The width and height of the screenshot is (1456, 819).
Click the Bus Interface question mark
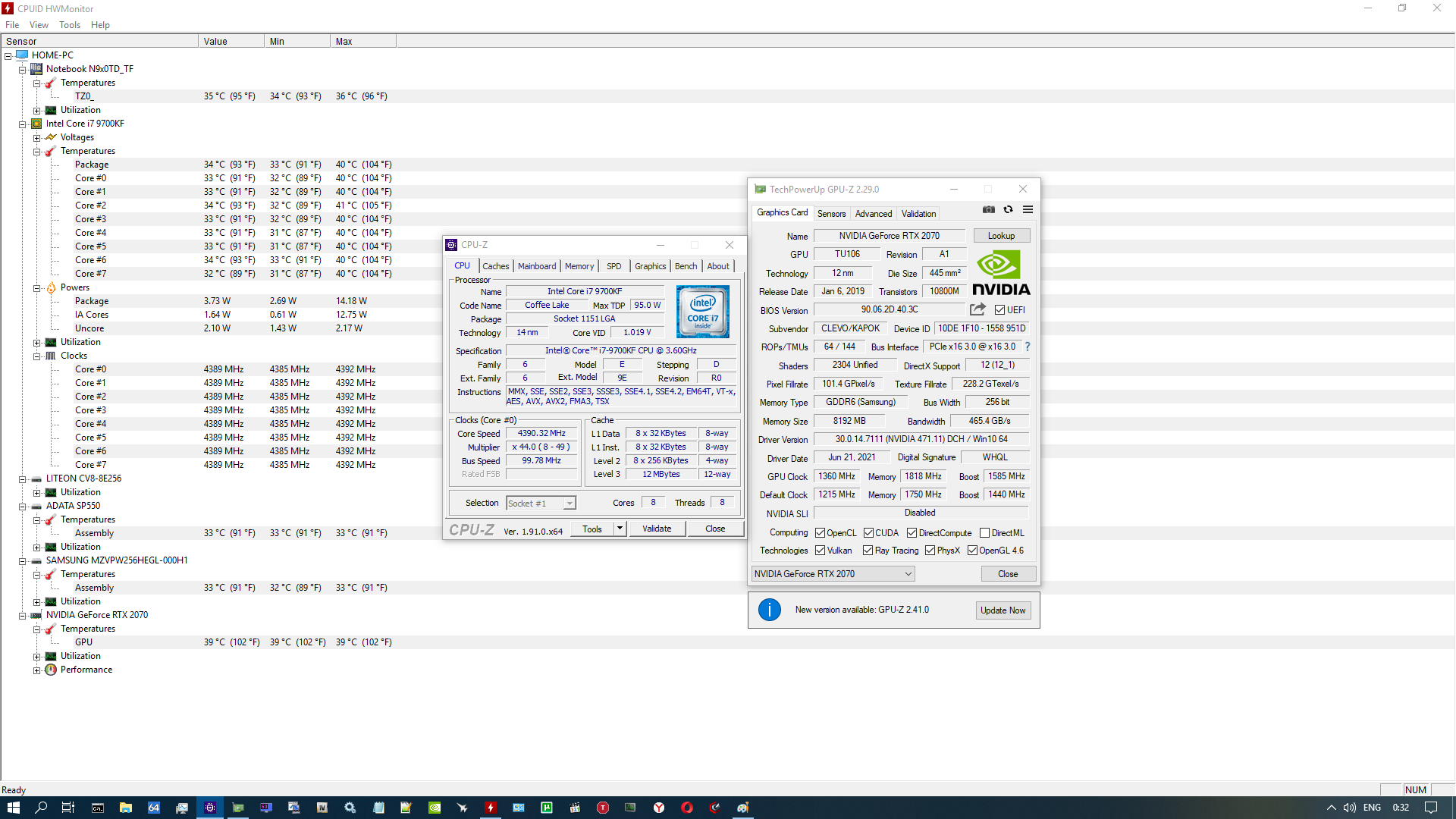(1028, 347)
